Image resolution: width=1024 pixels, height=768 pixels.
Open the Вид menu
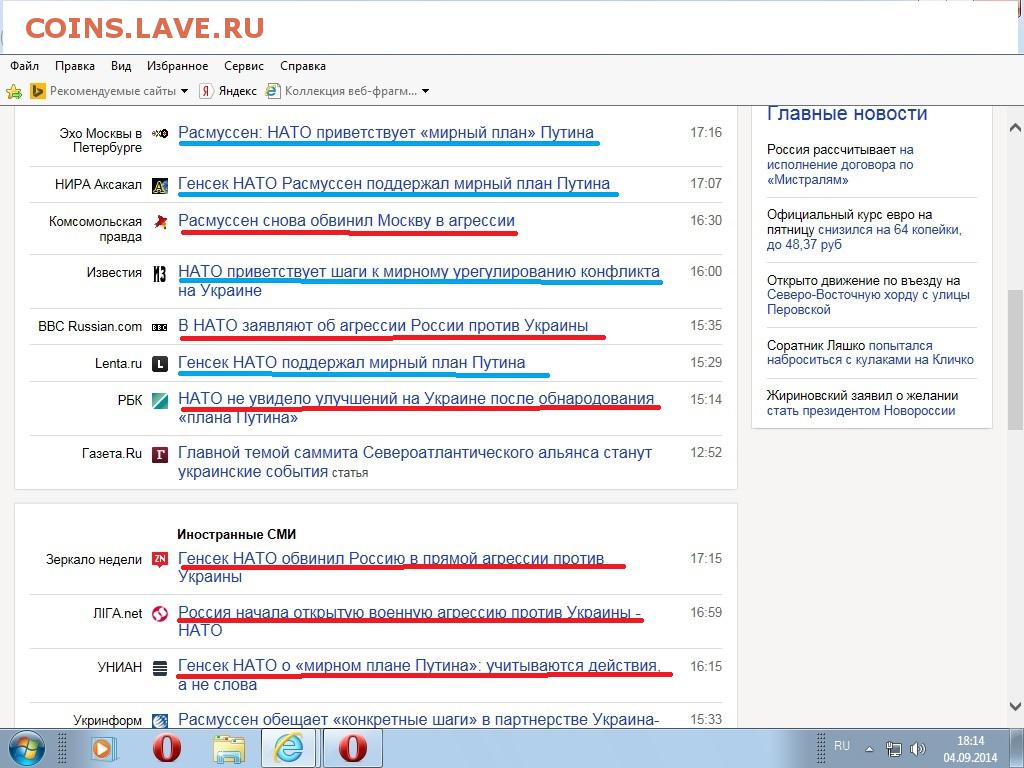121,66
